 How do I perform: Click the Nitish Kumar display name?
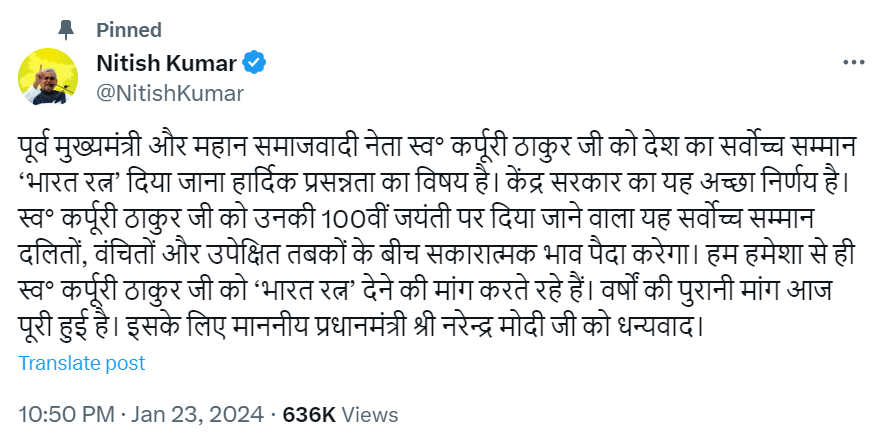166,63
